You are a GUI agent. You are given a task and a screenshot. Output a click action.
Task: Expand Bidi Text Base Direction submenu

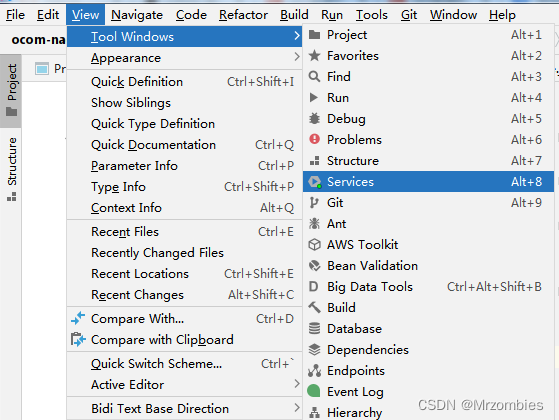pyautogui.click(x=184, y=408)
